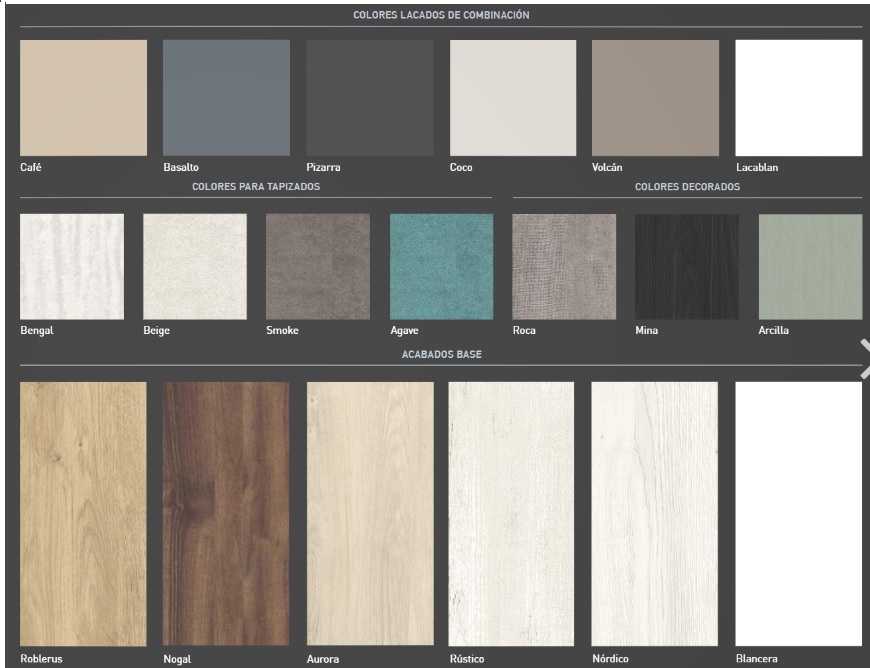Choose the Mina black decorated swatch

tap(687, 266)
